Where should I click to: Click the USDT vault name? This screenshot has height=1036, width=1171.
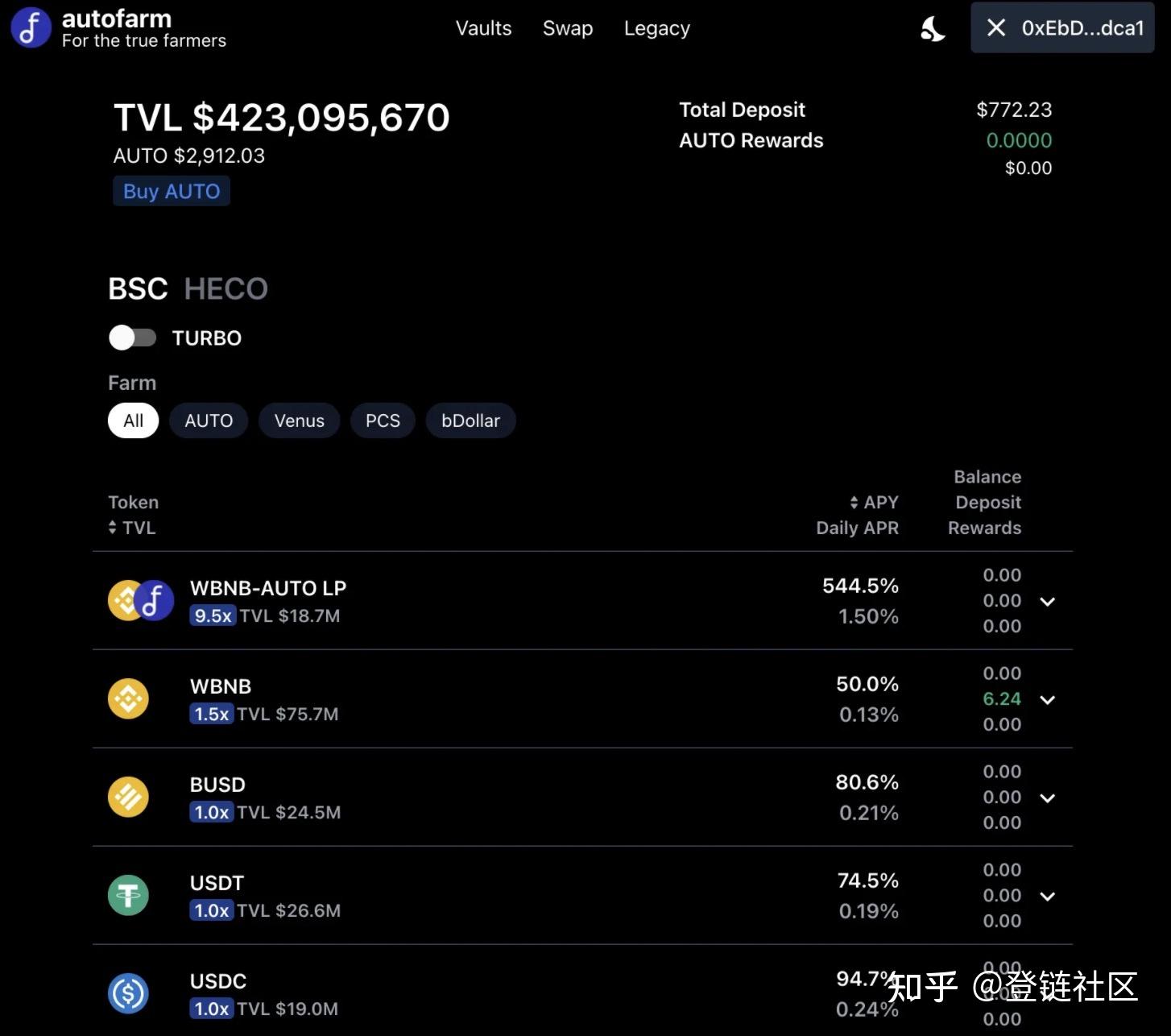(217, 883)
